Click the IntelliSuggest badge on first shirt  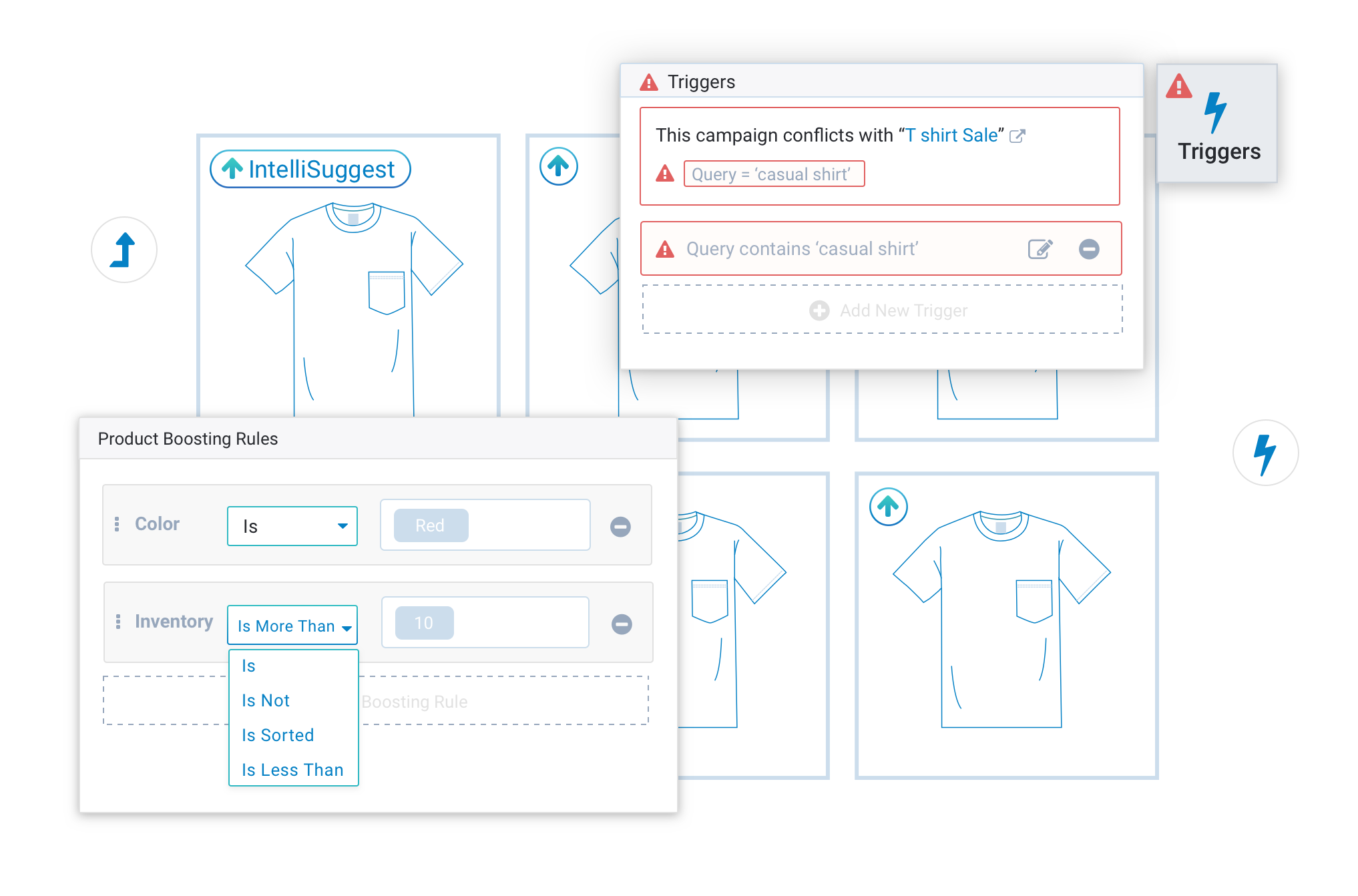(310, 169)
